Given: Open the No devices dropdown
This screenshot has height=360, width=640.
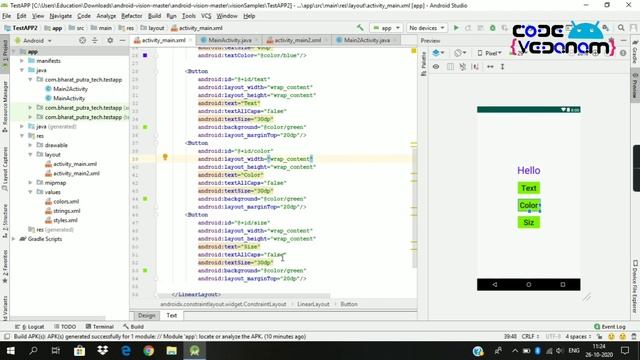Looking at the screenshot, I should click(x=427, y=28).
